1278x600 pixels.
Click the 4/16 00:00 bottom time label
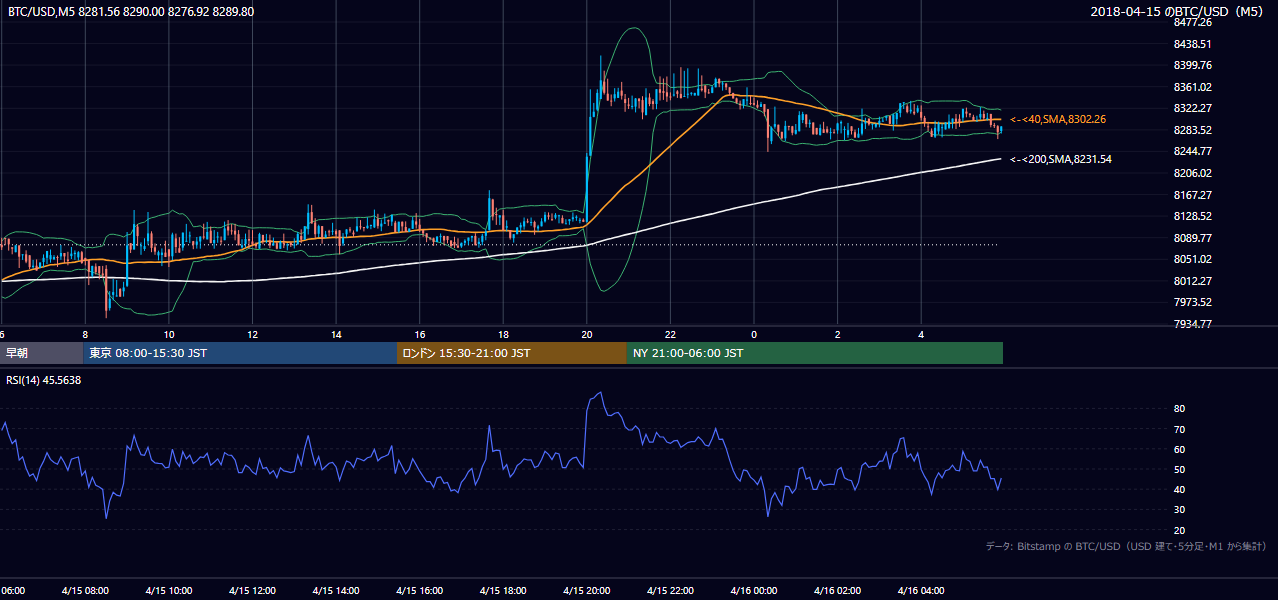pos(754,591)
